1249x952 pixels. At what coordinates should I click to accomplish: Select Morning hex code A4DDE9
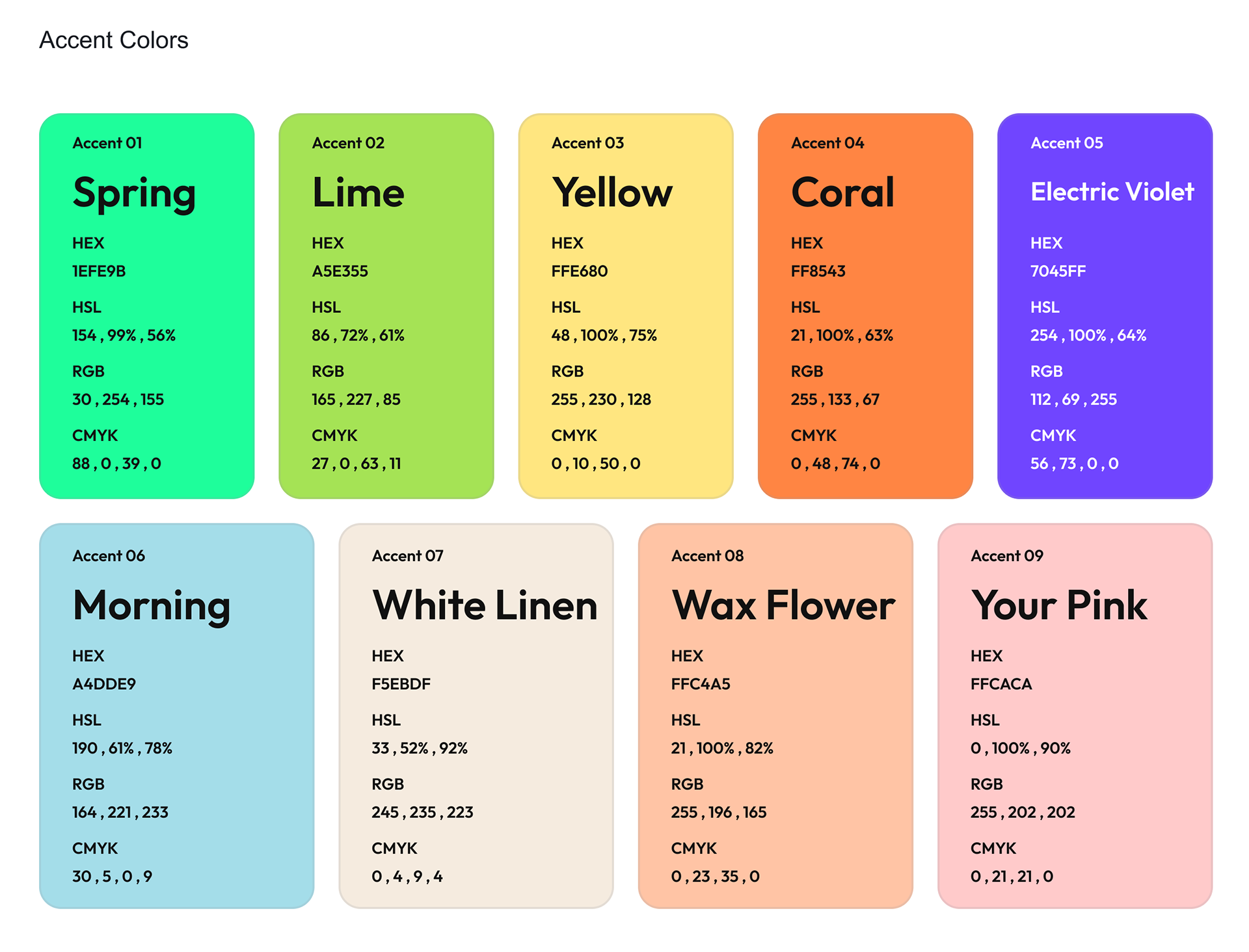tap(104, 684)
